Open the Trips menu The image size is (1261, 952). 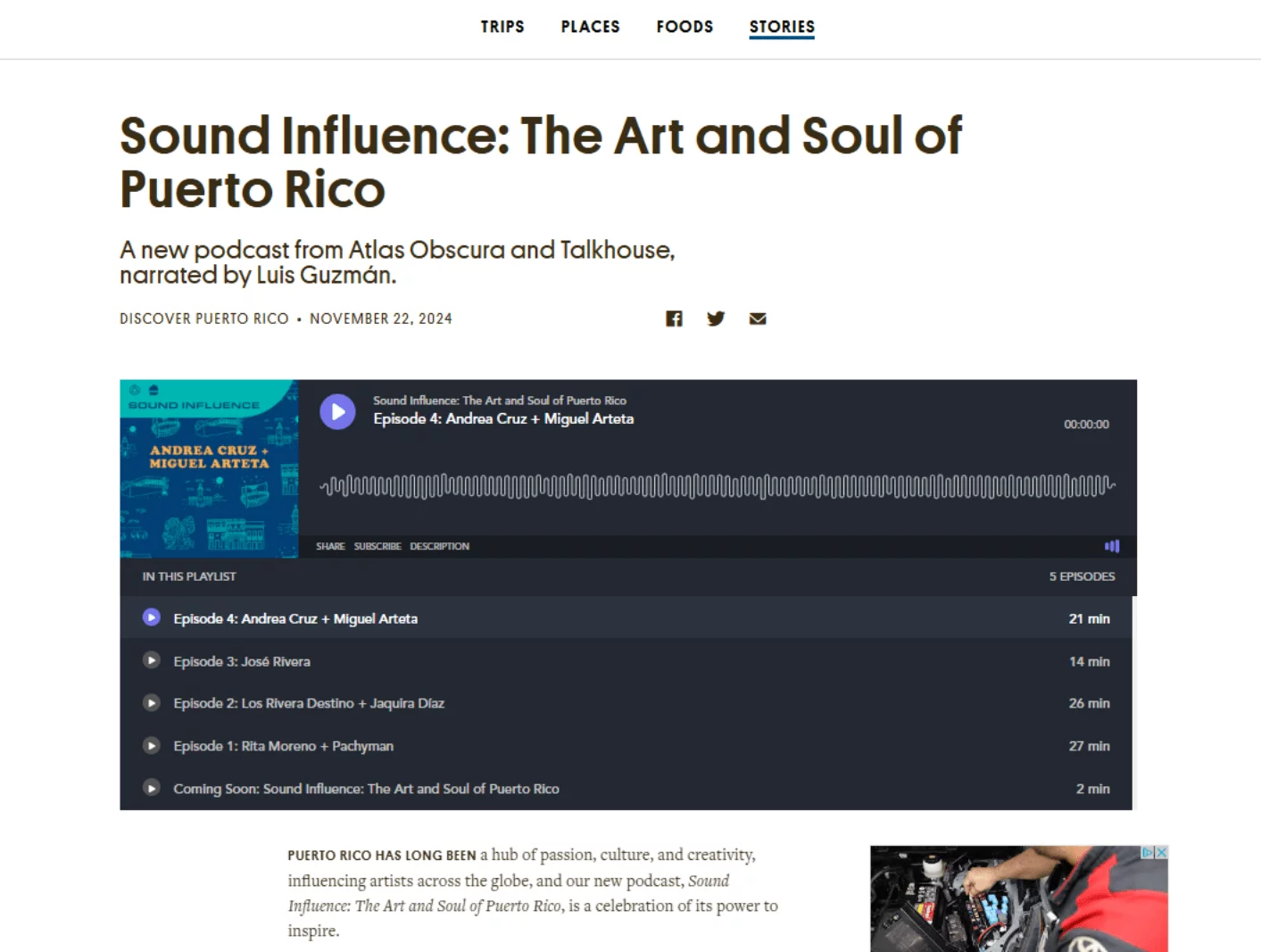pos(502,27)
